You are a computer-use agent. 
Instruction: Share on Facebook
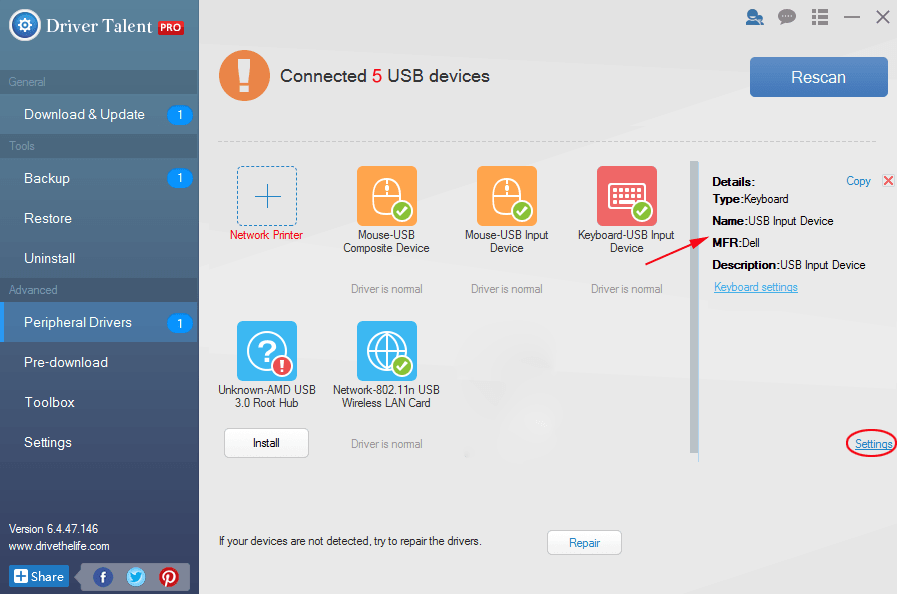(x=103, y=577)
